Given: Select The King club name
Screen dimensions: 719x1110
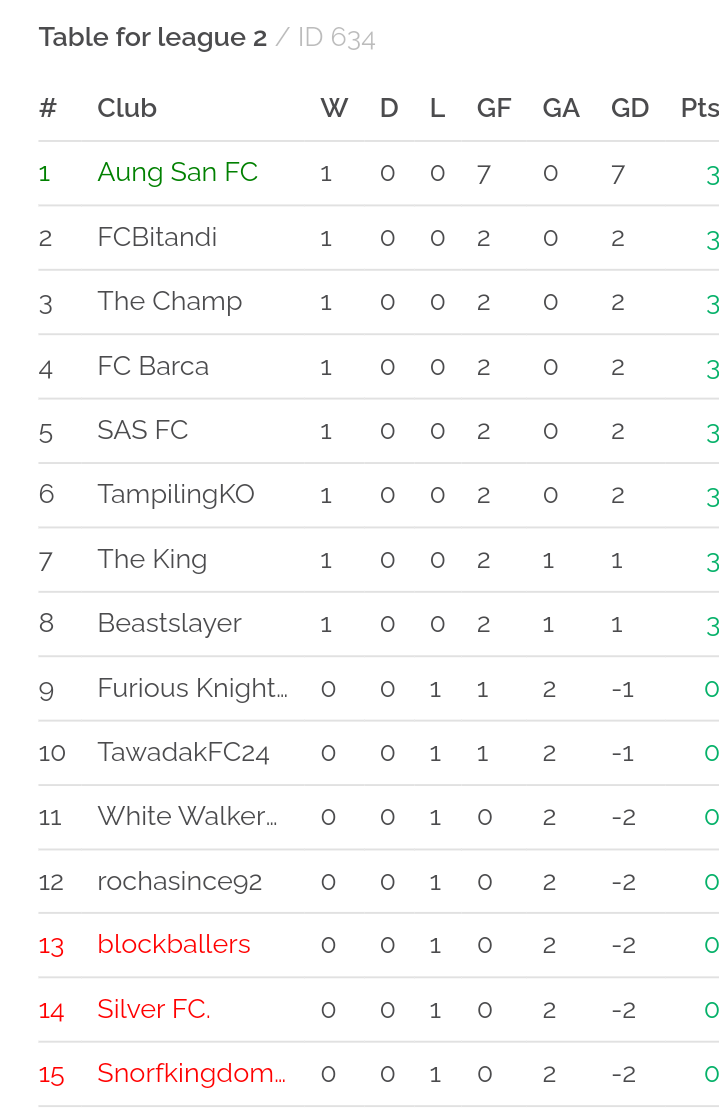Looking at the screenshot, I should [x=152, y=559].
